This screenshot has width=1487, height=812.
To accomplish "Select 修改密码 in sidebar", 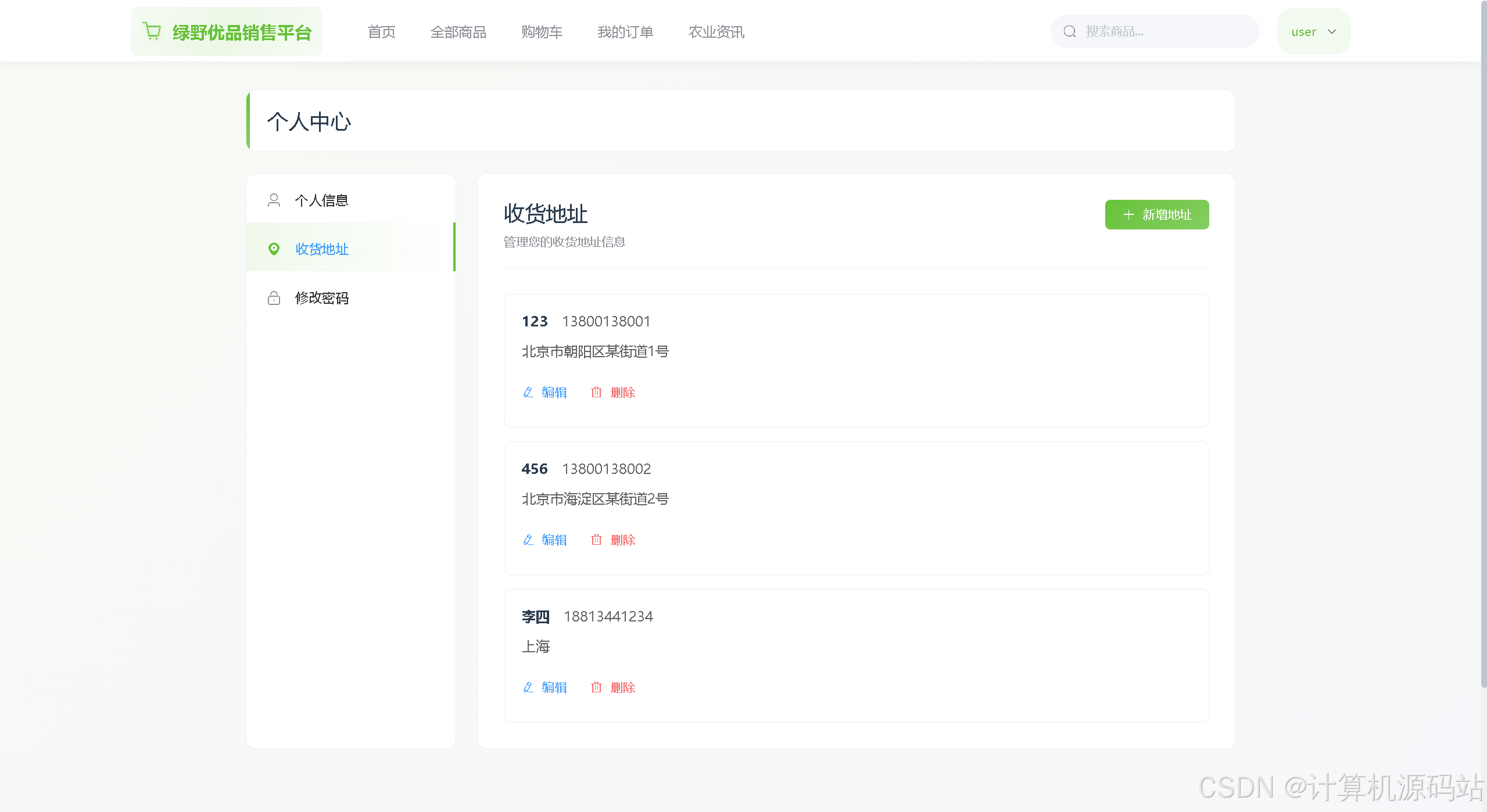I will tap(321, 298).
